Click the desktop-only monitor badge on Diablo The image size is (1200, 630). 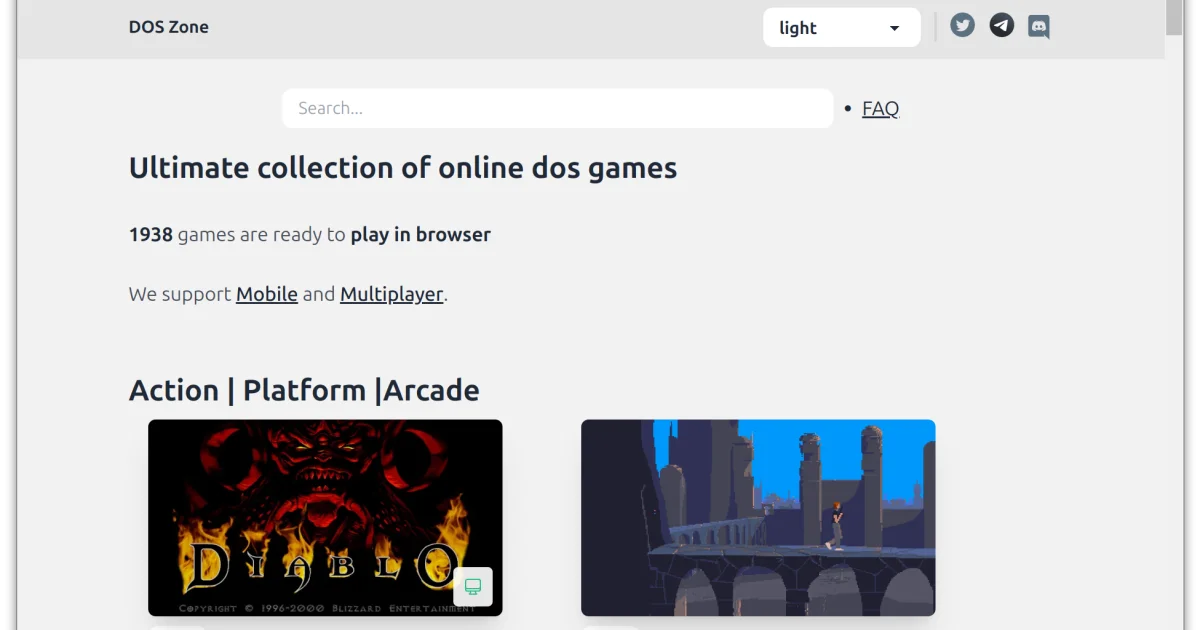click(472, 587)
